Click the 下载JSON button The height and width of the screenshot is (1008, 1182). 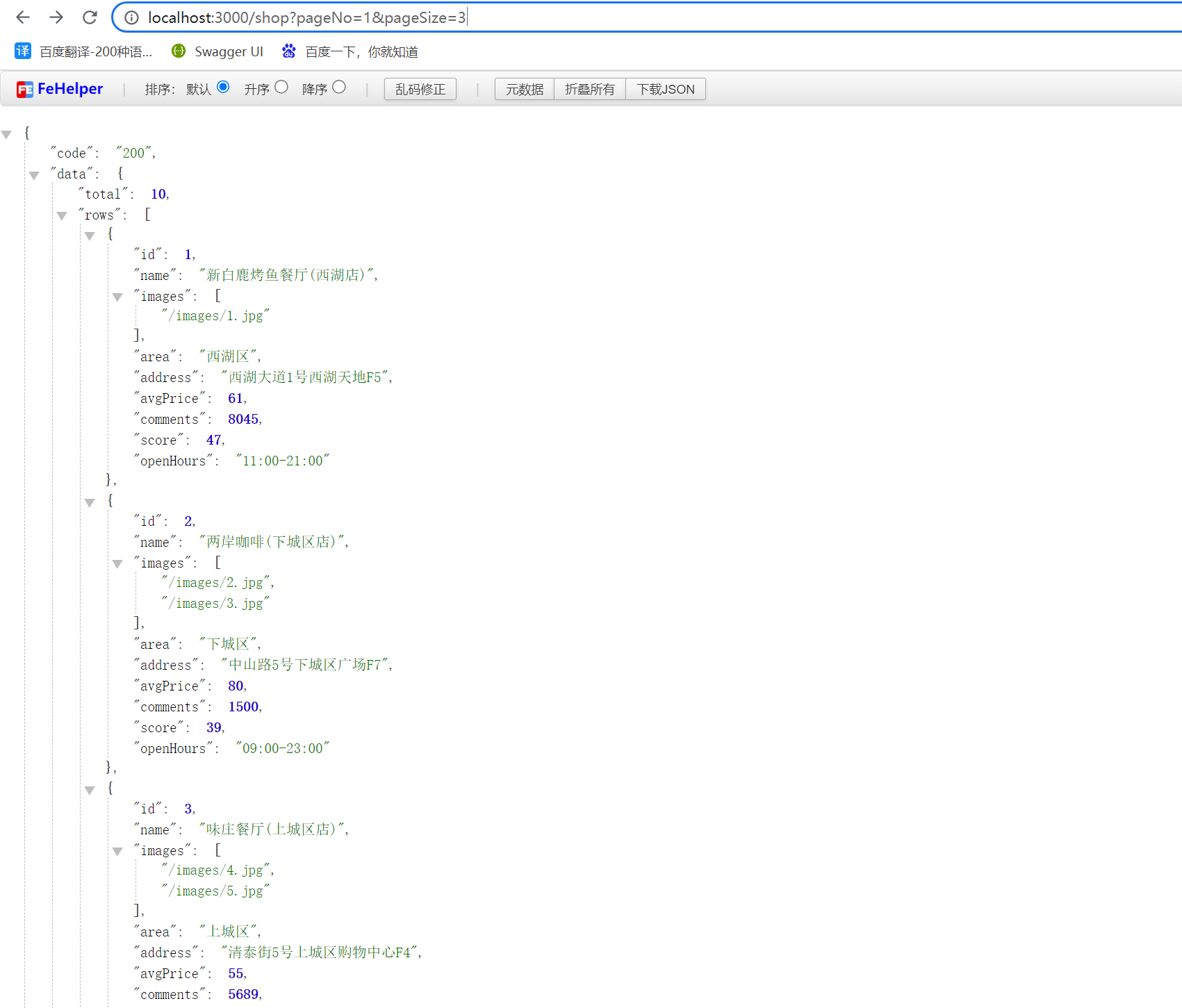665,89
